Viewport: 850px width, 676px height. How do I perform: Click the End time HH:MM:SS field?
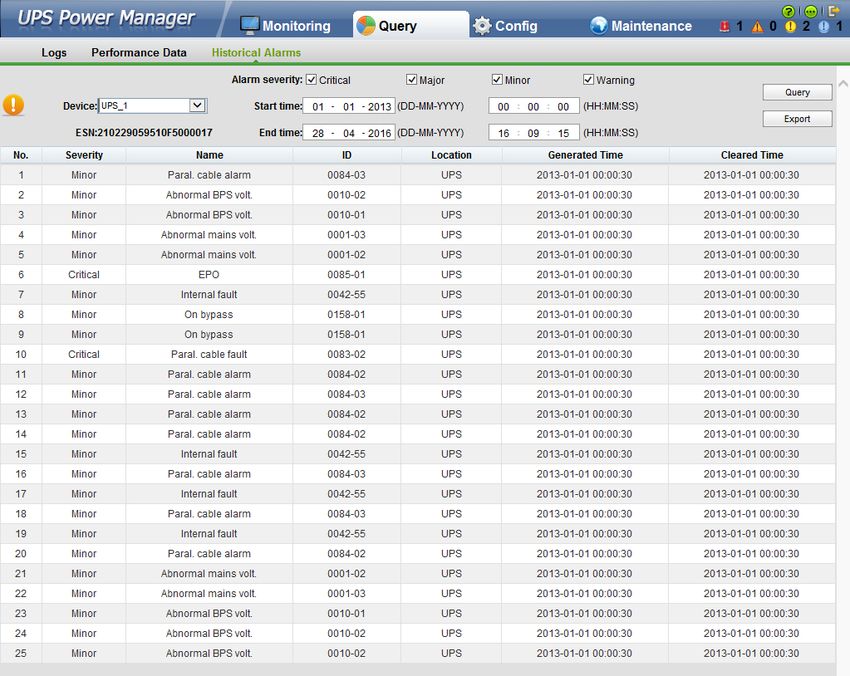point(533,133)
